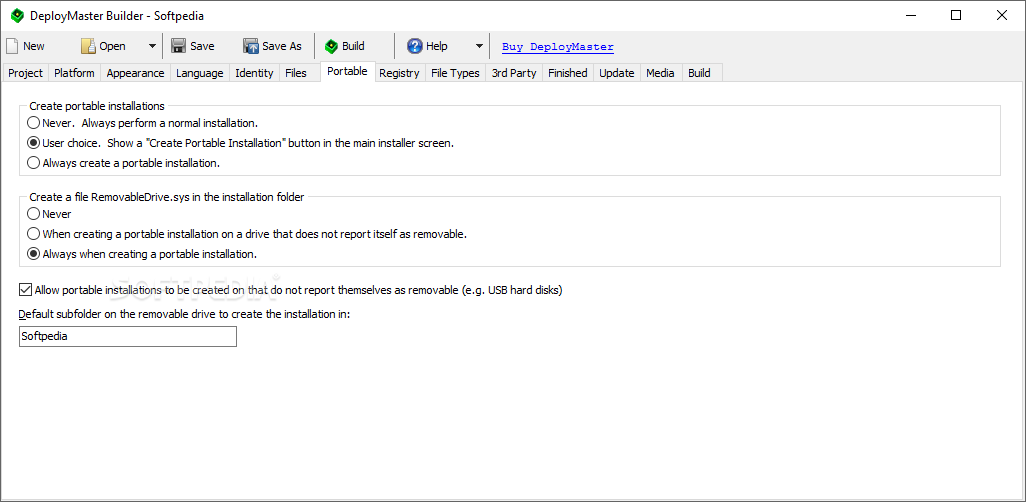Open the 3rd Party tab

(514, 73)
